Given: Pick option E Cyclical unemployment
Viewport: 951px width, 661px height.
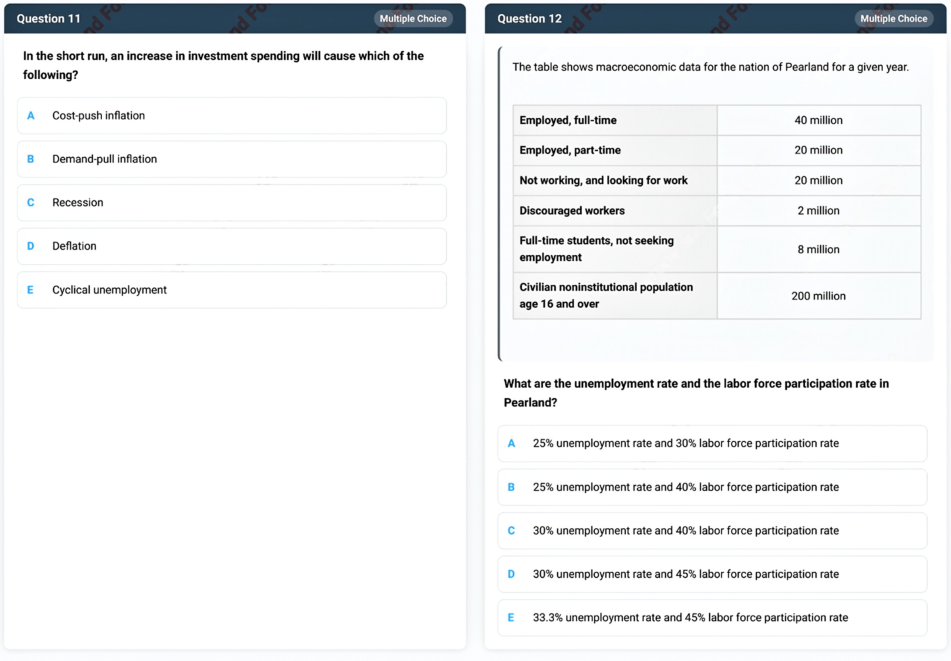Looking at the screenshot, I should tap(232, 290).
